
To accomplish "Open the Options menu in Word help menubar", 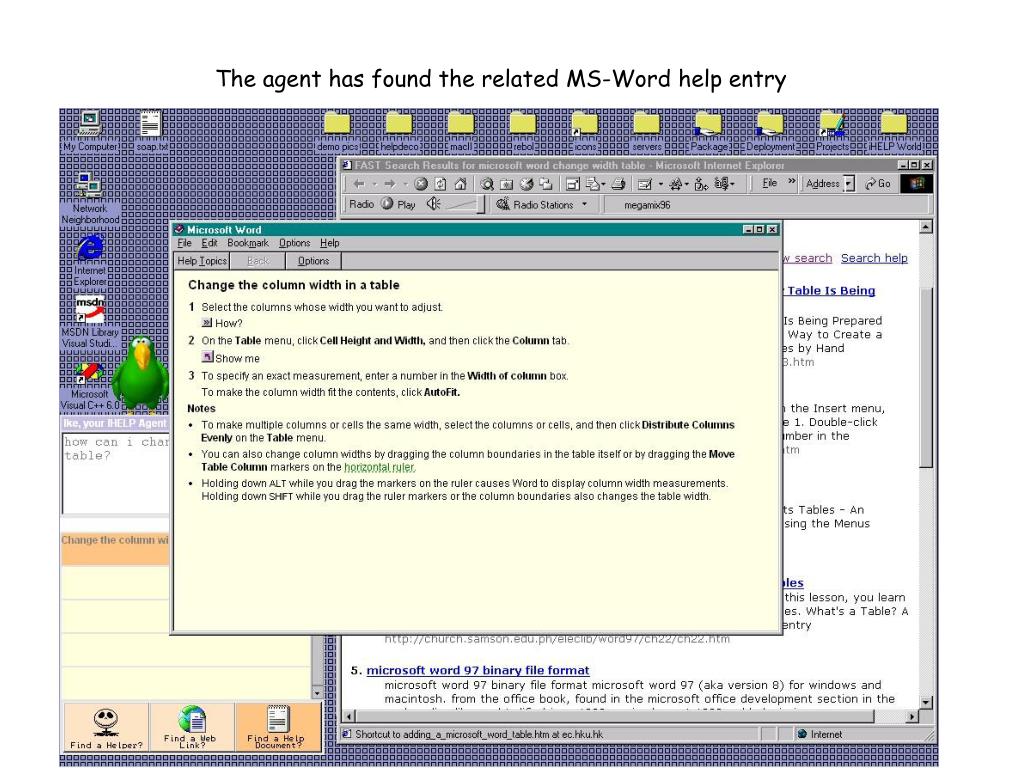I will (x=295, y=243).
